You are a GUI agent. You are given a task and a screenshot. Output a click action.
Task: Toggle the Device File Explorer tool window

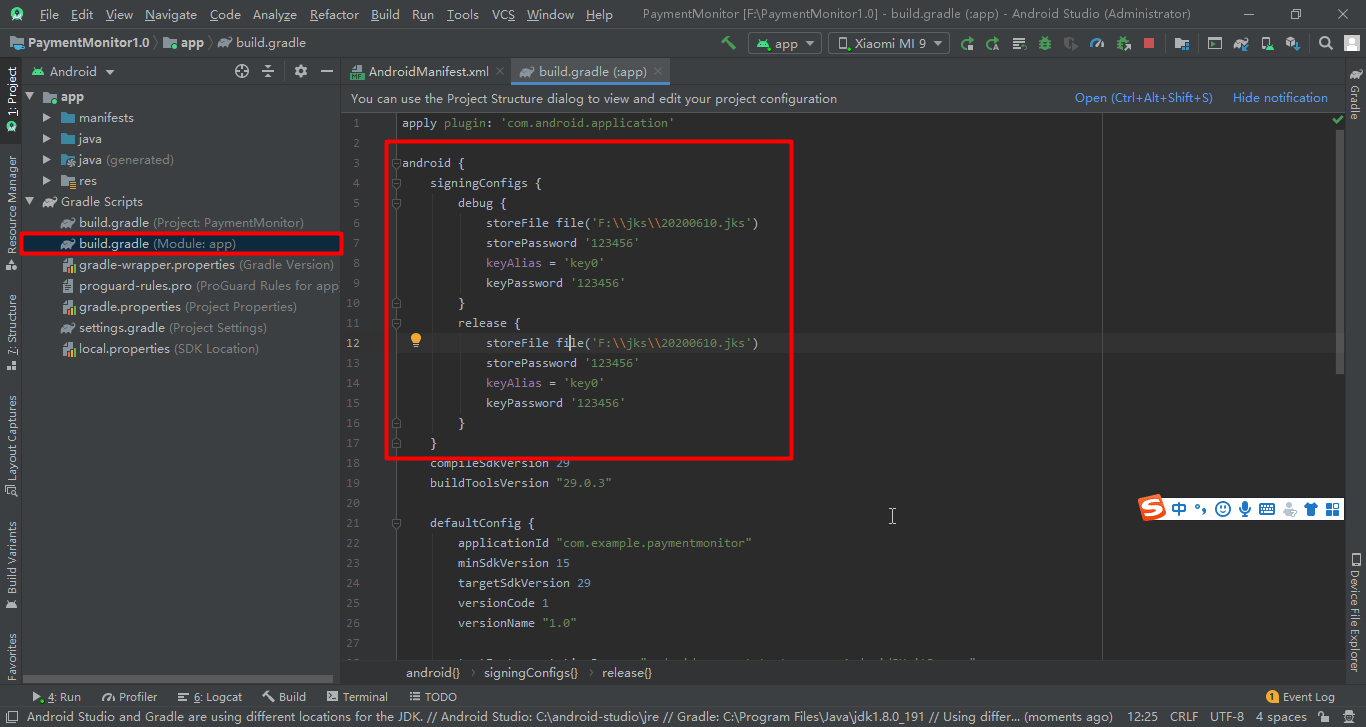pos(1355,611)
